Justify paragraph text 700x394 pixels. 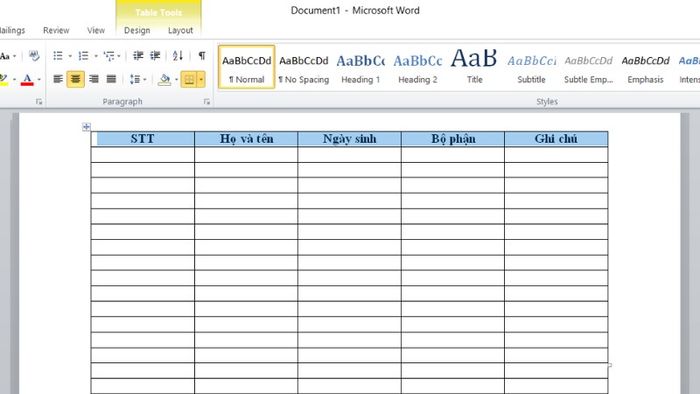tap(111, 79)
